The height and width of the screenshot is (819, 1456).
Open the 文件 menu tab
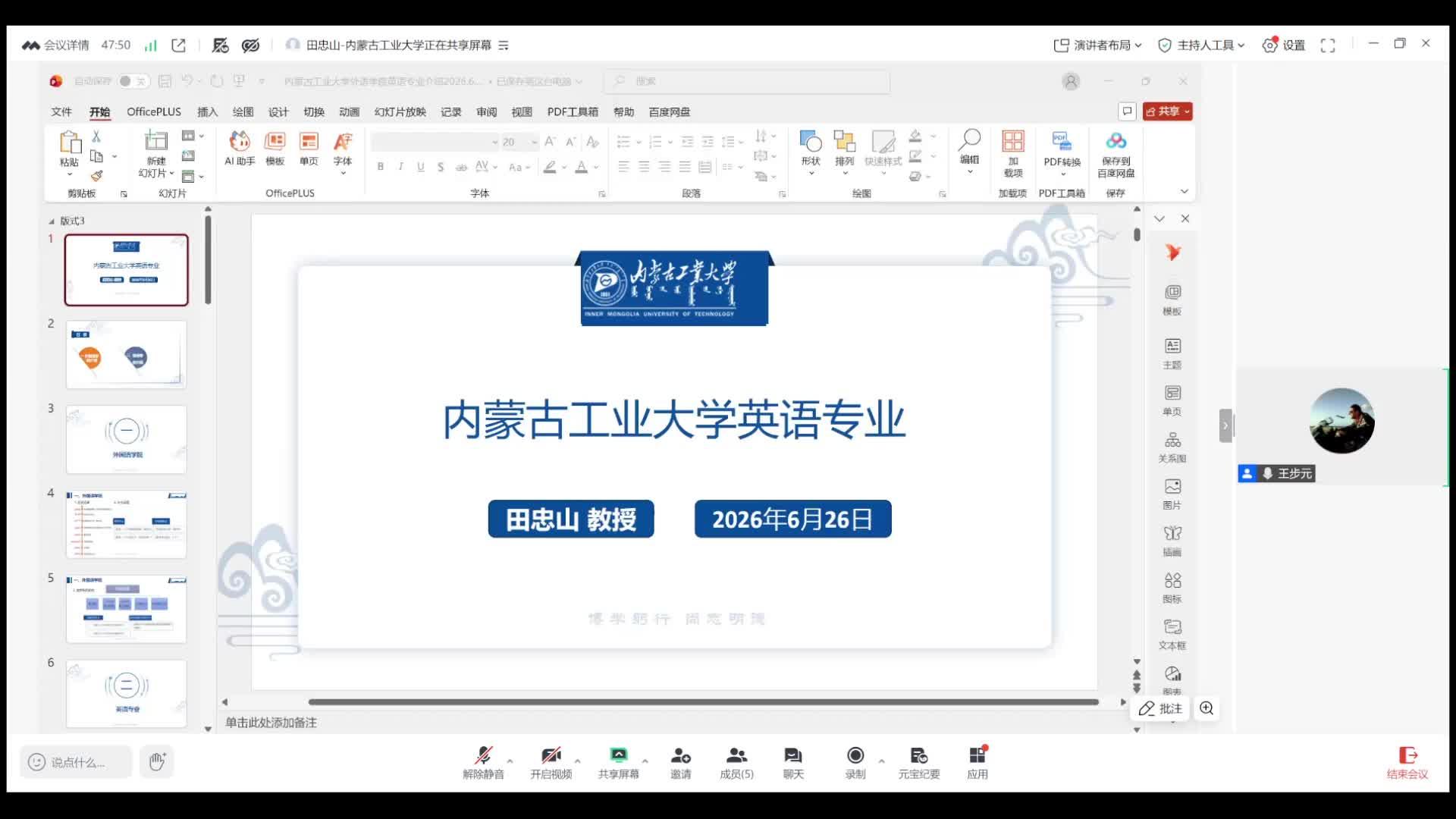[61, 111]
